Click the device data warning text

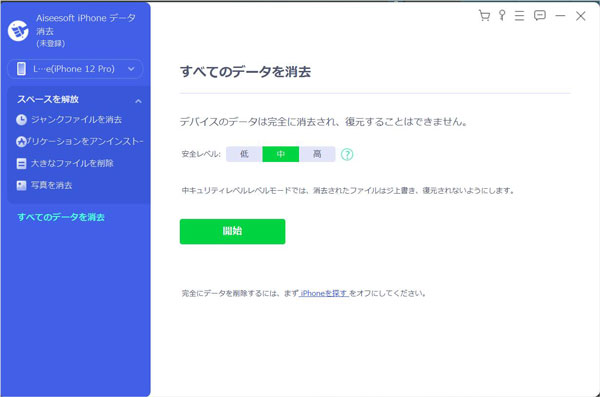click(x=324, y=122)
